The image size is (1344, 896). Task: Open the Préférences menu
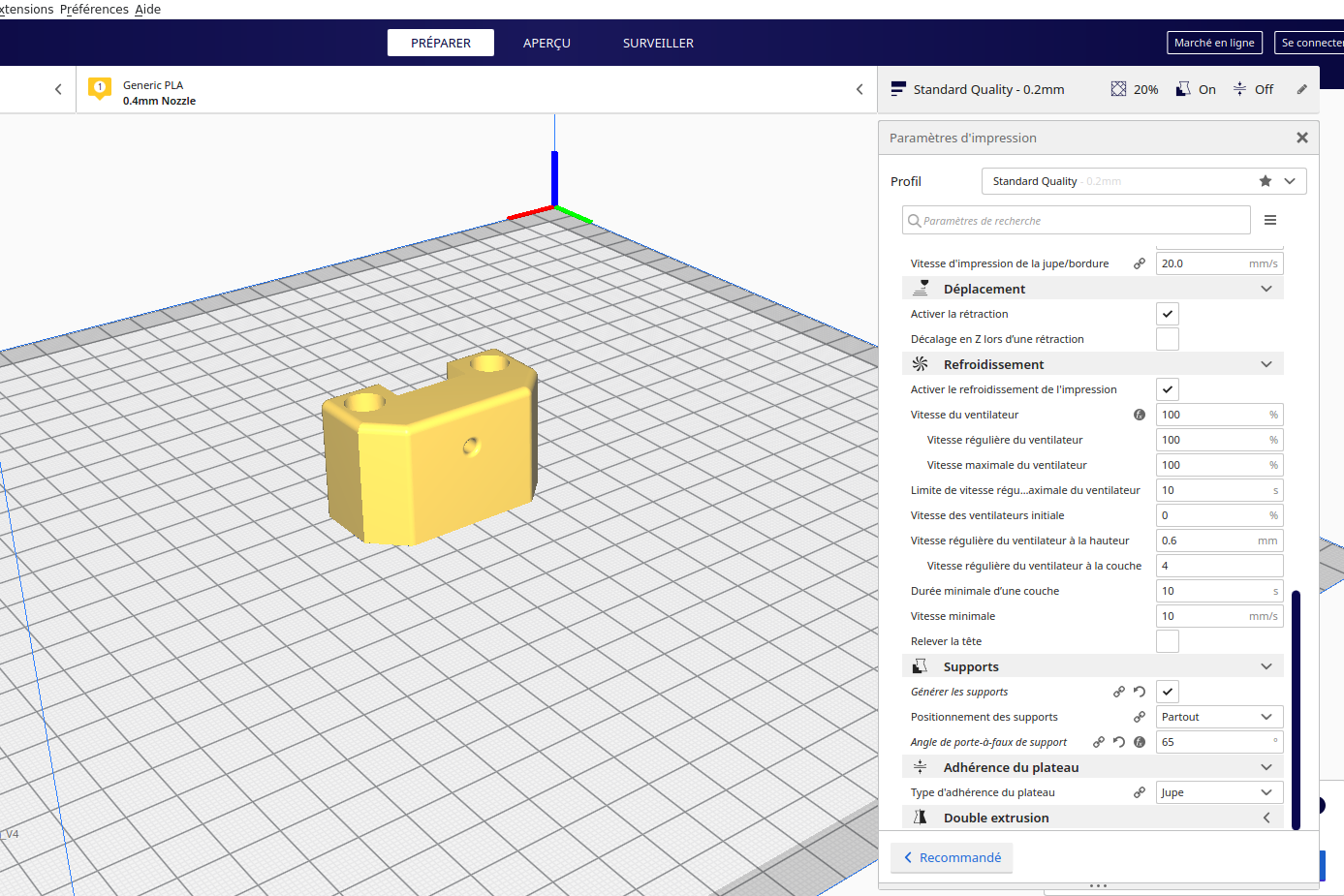tap(94, 9)
